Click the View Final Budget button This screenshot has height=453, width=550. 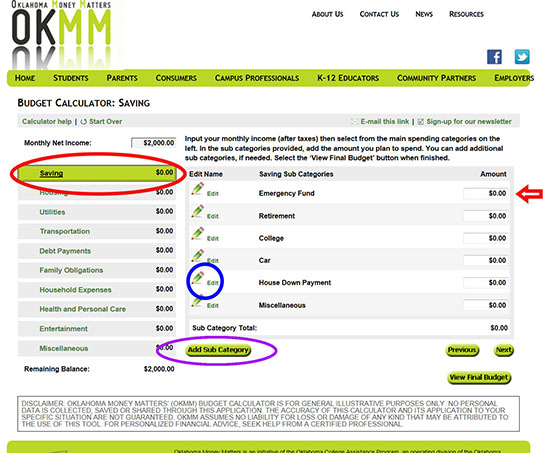click(x=479, y=378)
